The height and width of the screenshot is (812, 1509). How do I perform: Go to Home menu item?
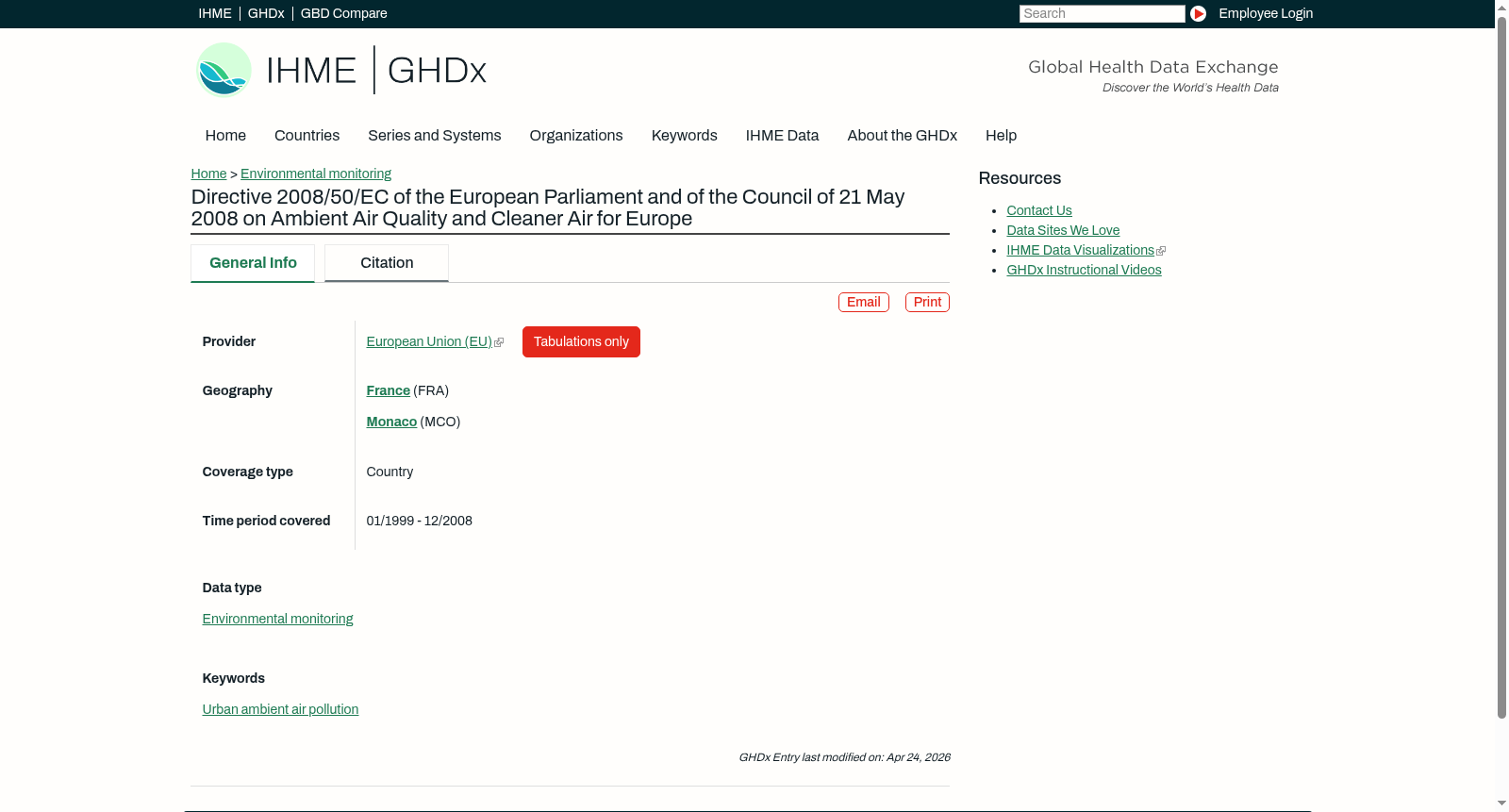[225, 136]
